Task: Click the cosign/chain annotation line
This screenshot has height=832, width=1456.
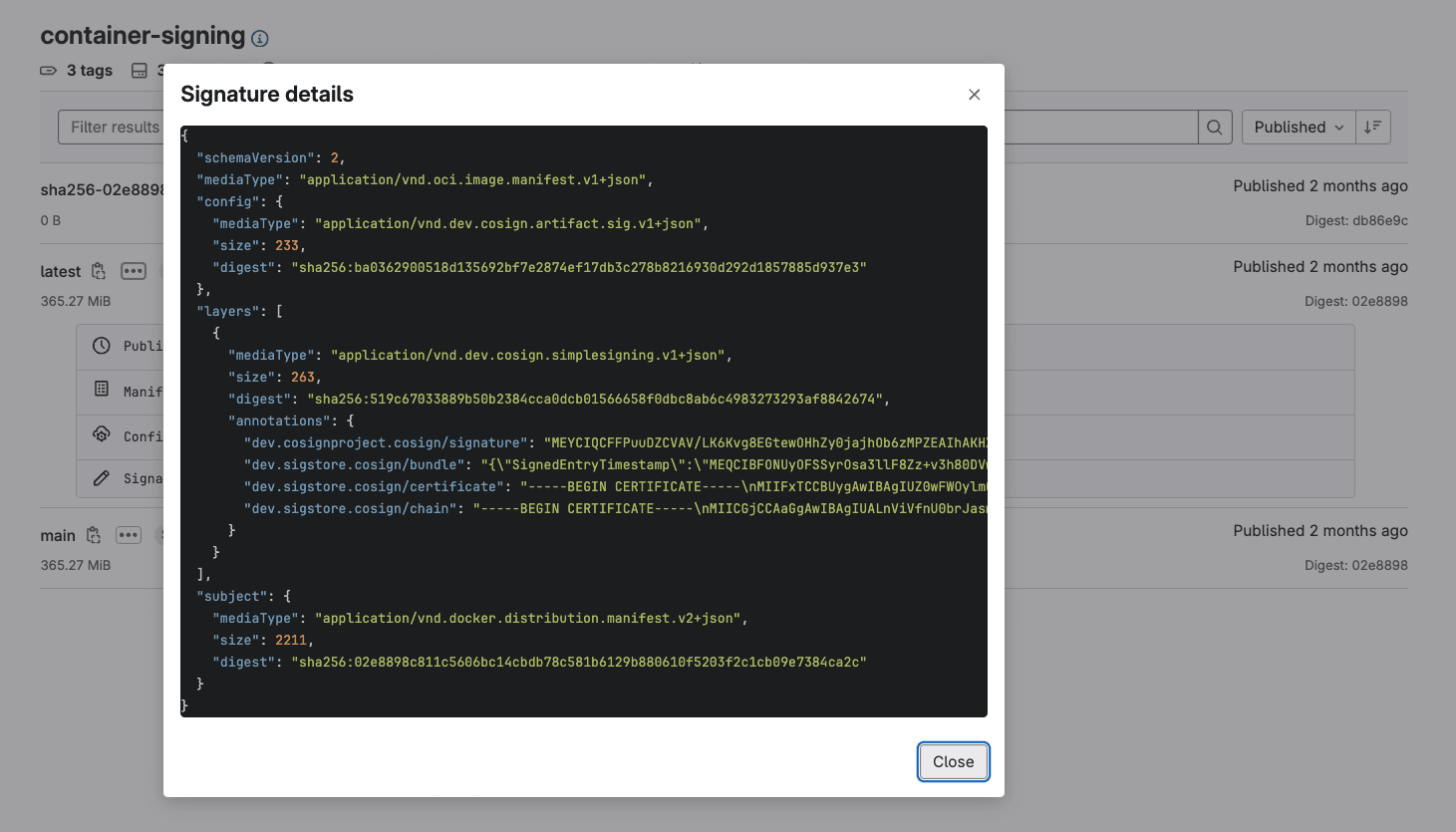Action: (x=615, y=508)
